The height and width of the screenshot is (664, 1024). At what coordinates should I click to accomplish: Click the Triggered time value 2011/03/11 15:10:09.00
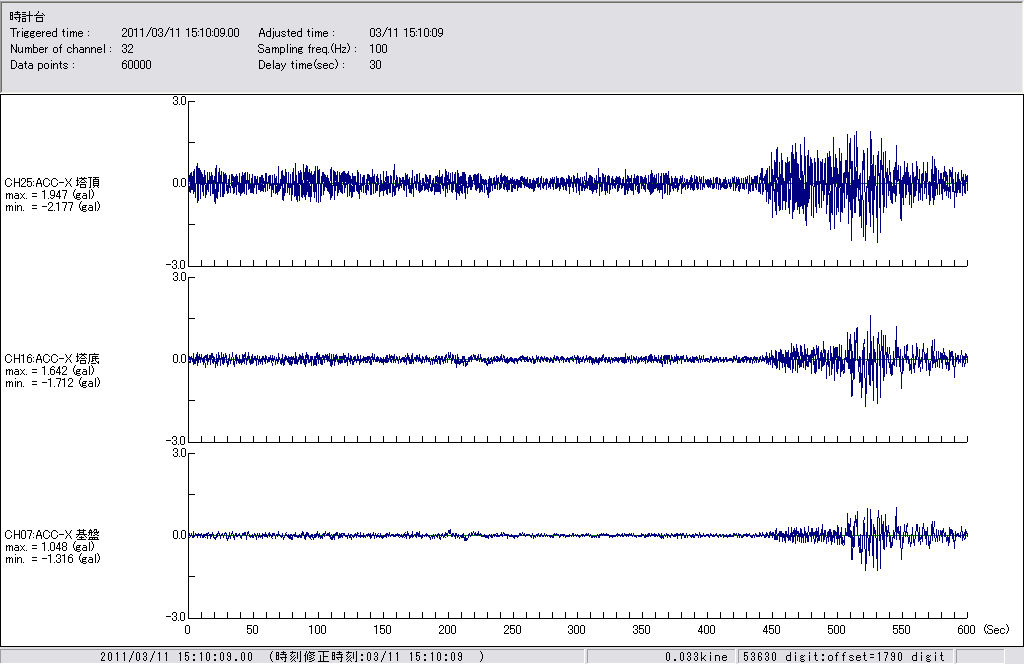click(x=187, y=33)
